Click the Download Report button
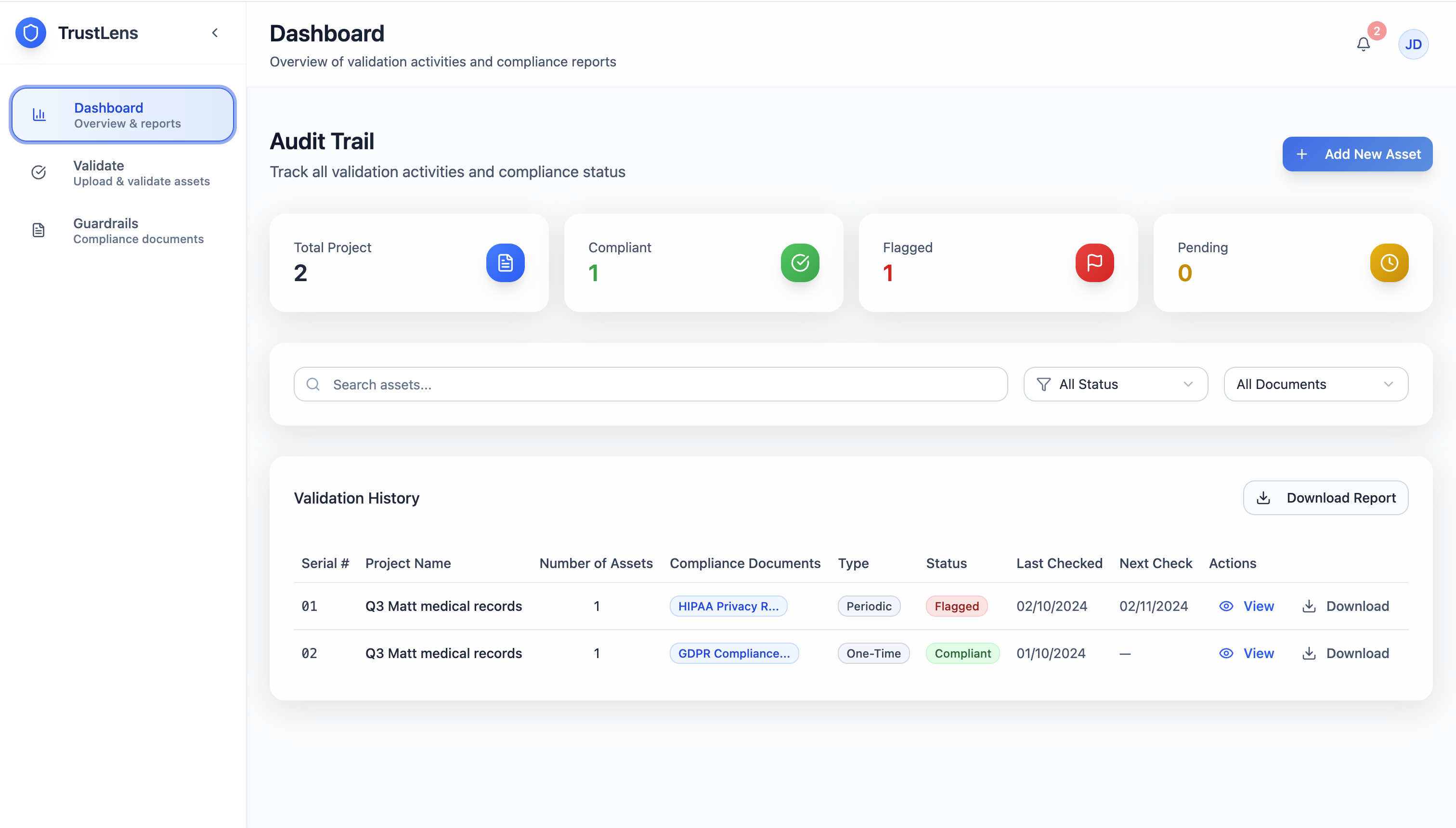Viewport: 1456px width, 828px height. point(1325,498)
